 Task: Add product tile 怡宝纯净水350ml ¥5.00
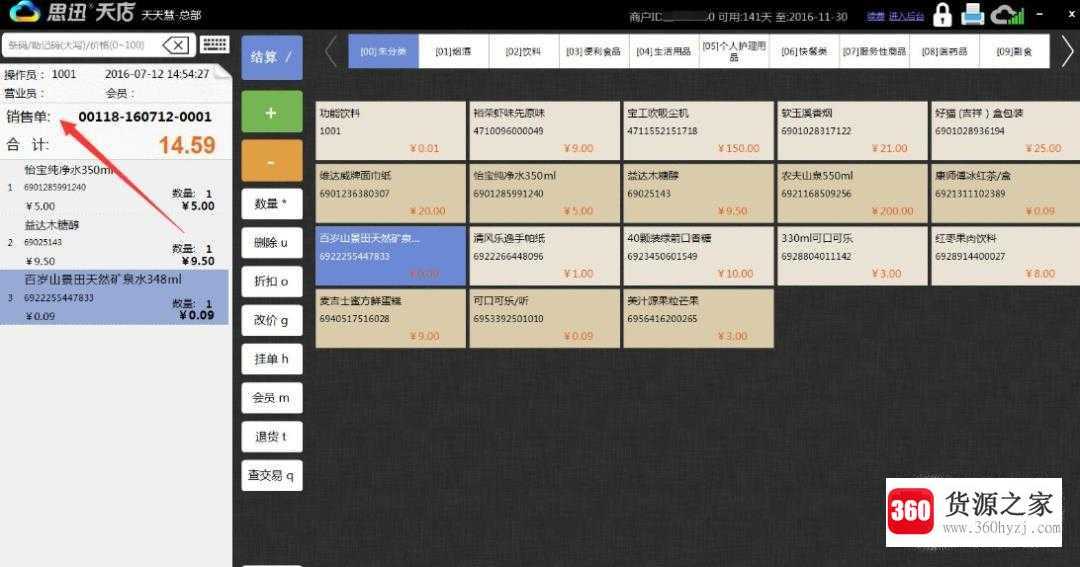click(x=544, y=194)
